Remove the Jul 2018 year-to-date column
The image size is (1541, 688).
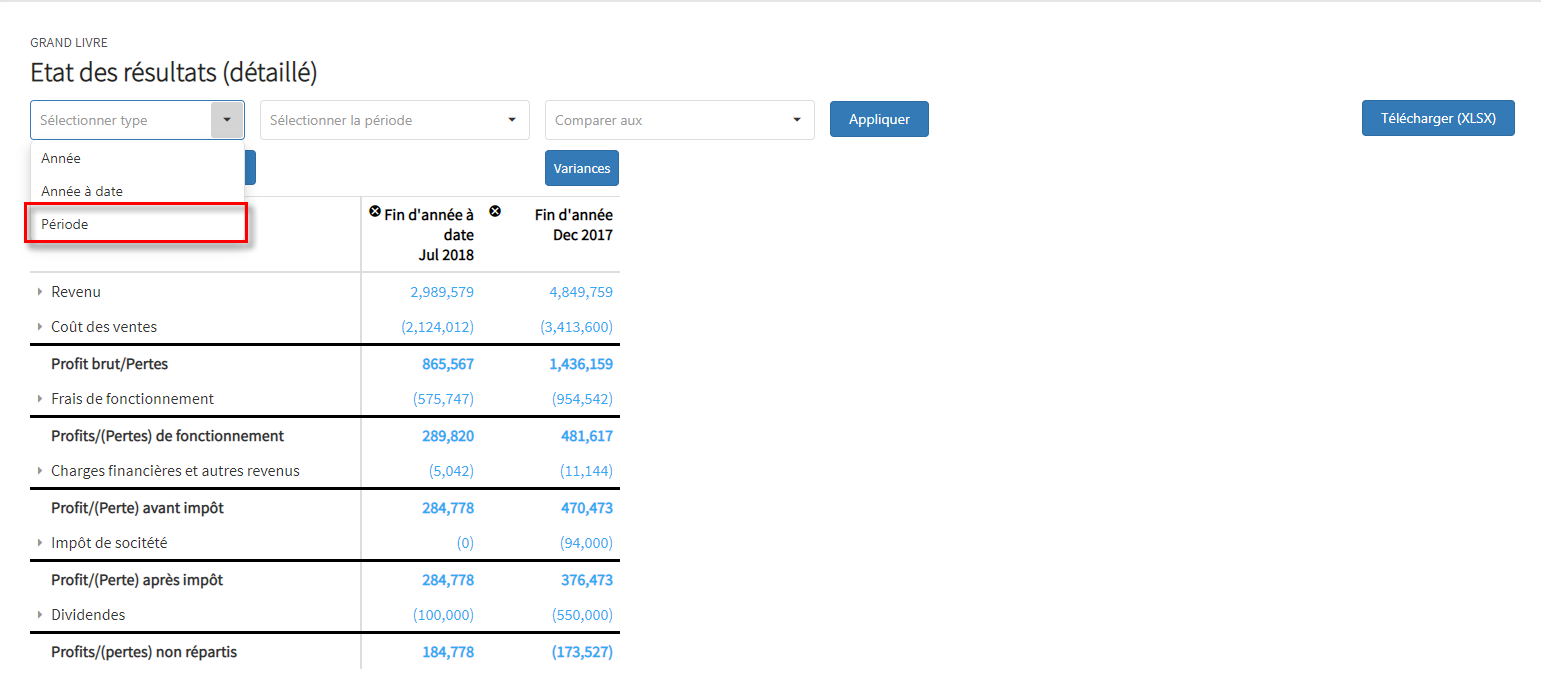click(x=375, y=212)
